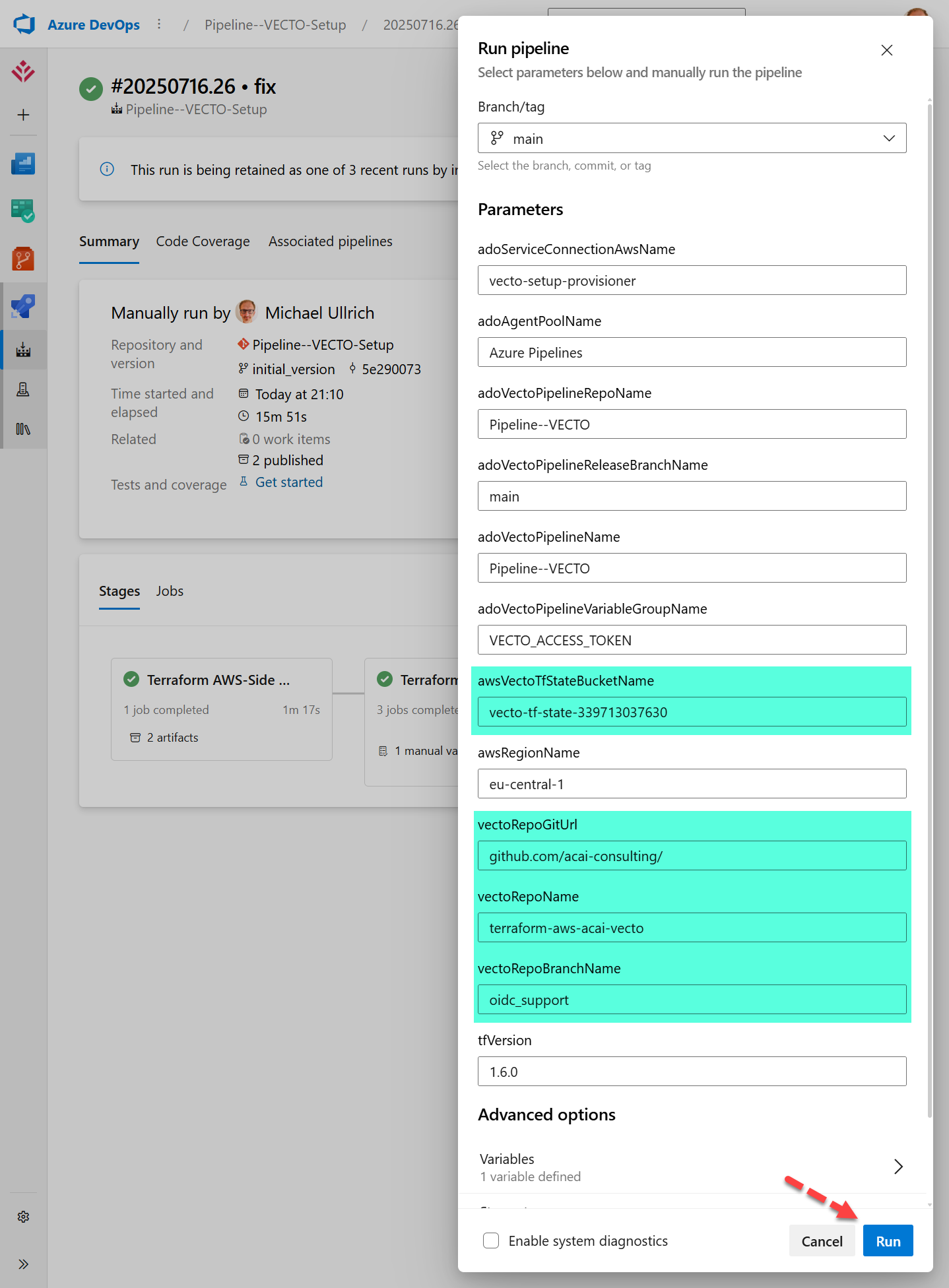Open the 2 published artifacts link
Viewport: 949px width, 1288px height.
tap(288, 460)
